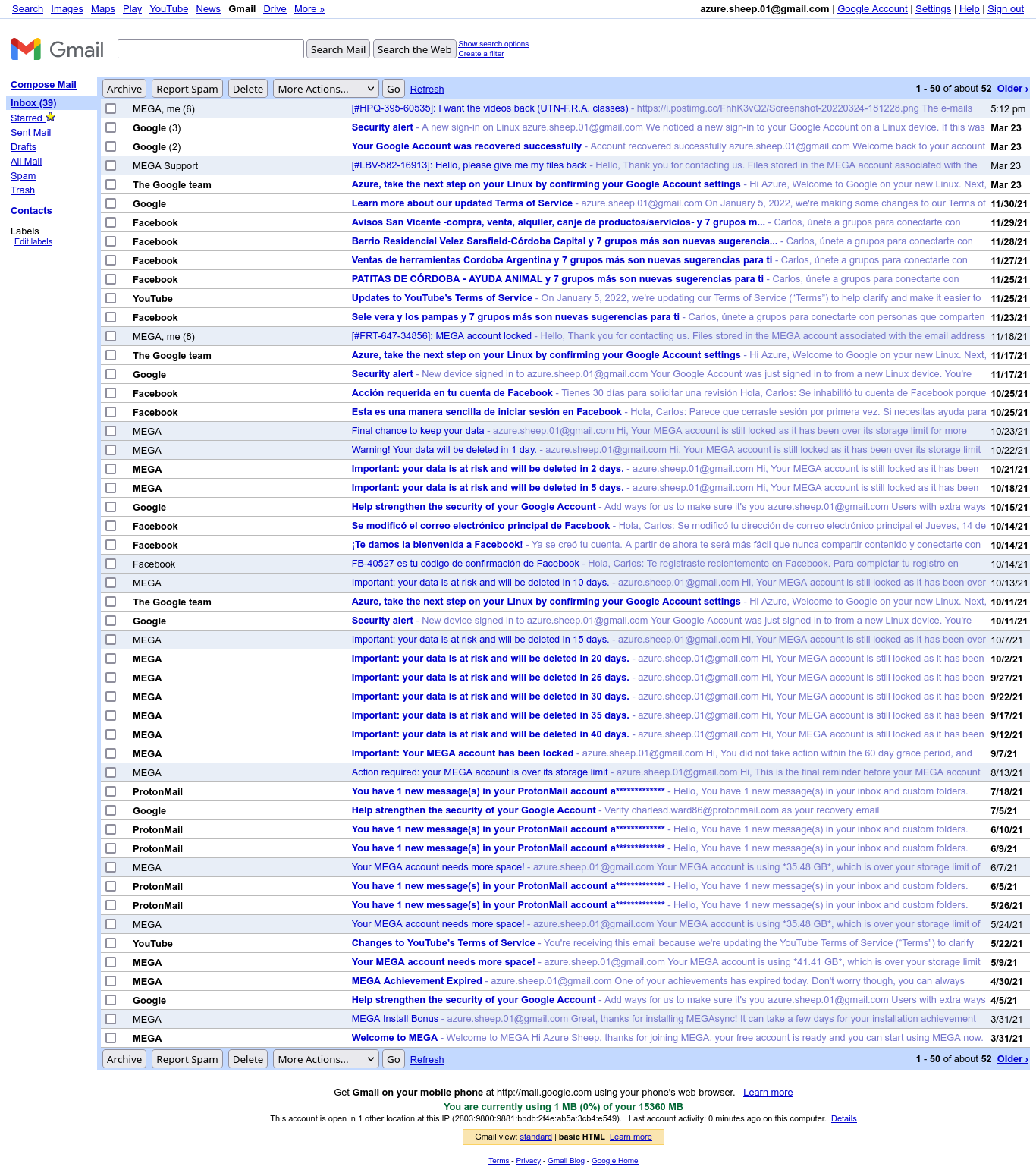1036x1173 pixels.
Task: Click the top 'Older ›' pagination link
Action: click(x=1012, y=89)
